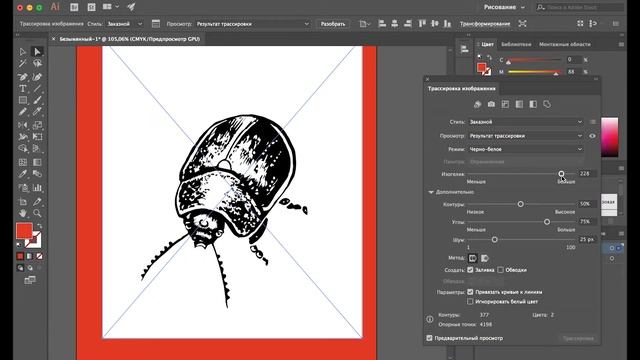Click the Трансформирование link
Image resolution: width=640 pixels, height=360 pixels.
coord(485,24)
